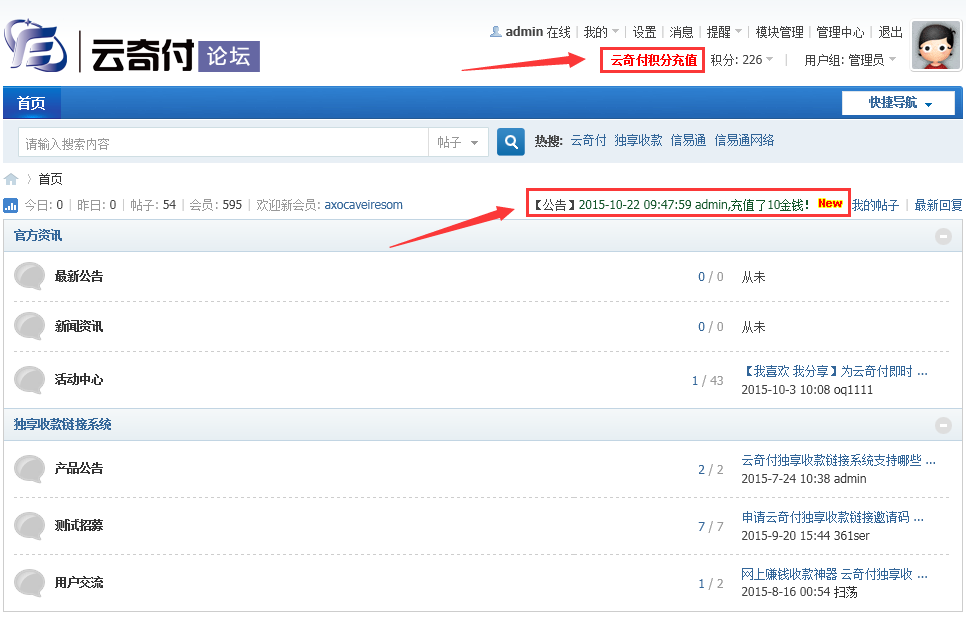Image resolution: width=966 pixels, height=617 pixels.
Task: Click the 帖子: 54 statistic
Action: 153,205
